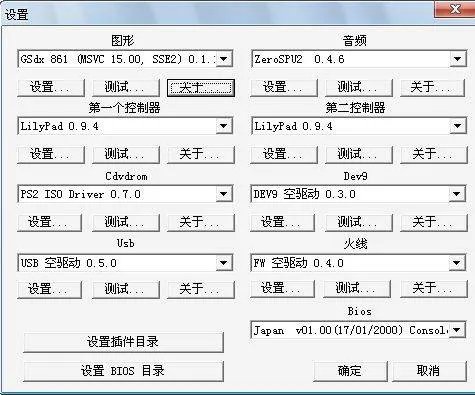The height and width of the screenshot is (395, 475).
Task: Click 设置 button under 图形
Action: click(51, 87)
